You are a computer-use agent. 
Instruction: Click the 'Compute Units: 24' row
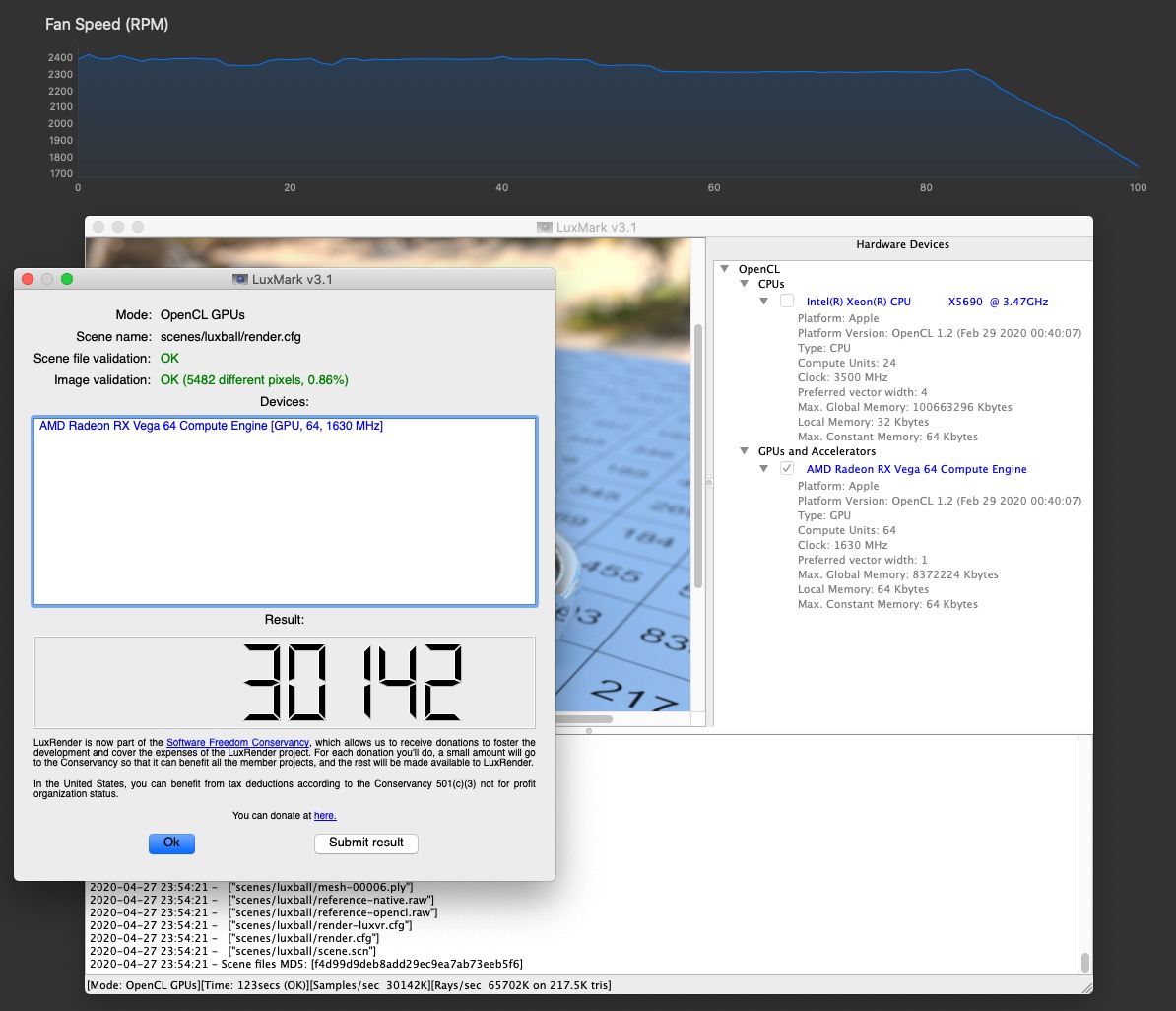pos(847,363)
